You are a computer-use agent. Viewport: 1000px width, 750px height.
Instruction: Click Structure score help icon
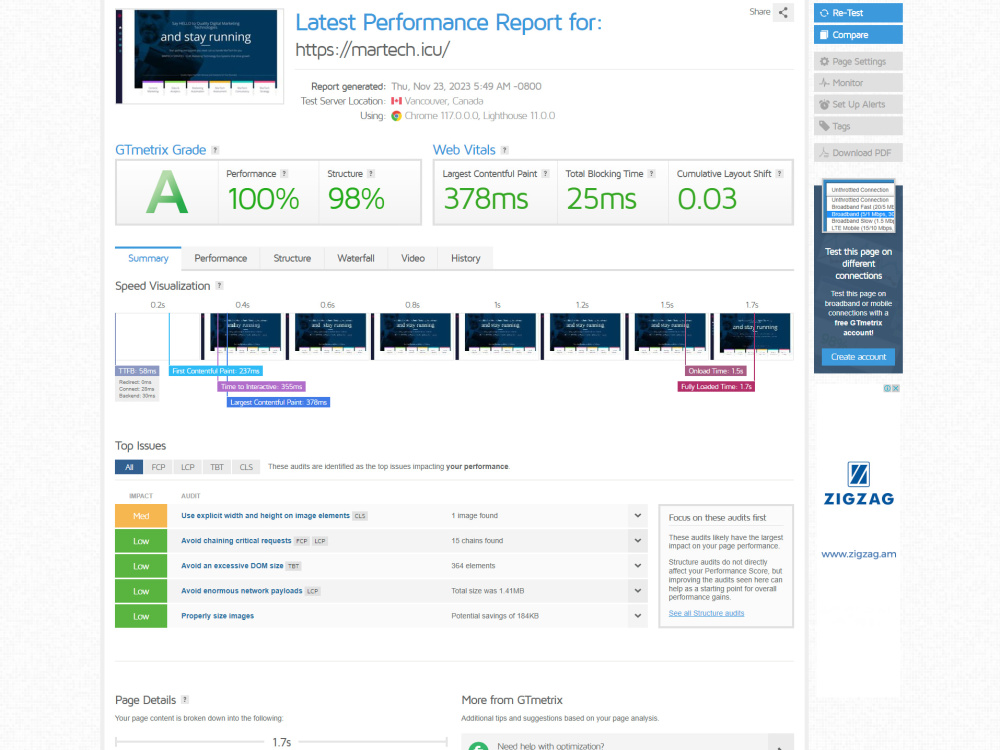(x=371, y=173)
